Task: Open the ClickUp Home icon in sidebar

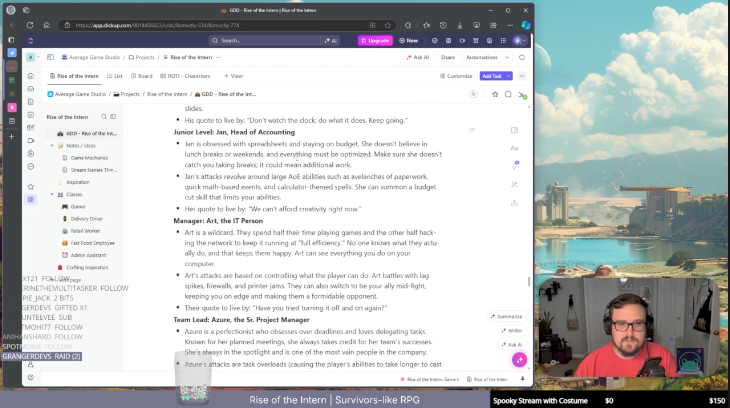Action: [31, 76]
